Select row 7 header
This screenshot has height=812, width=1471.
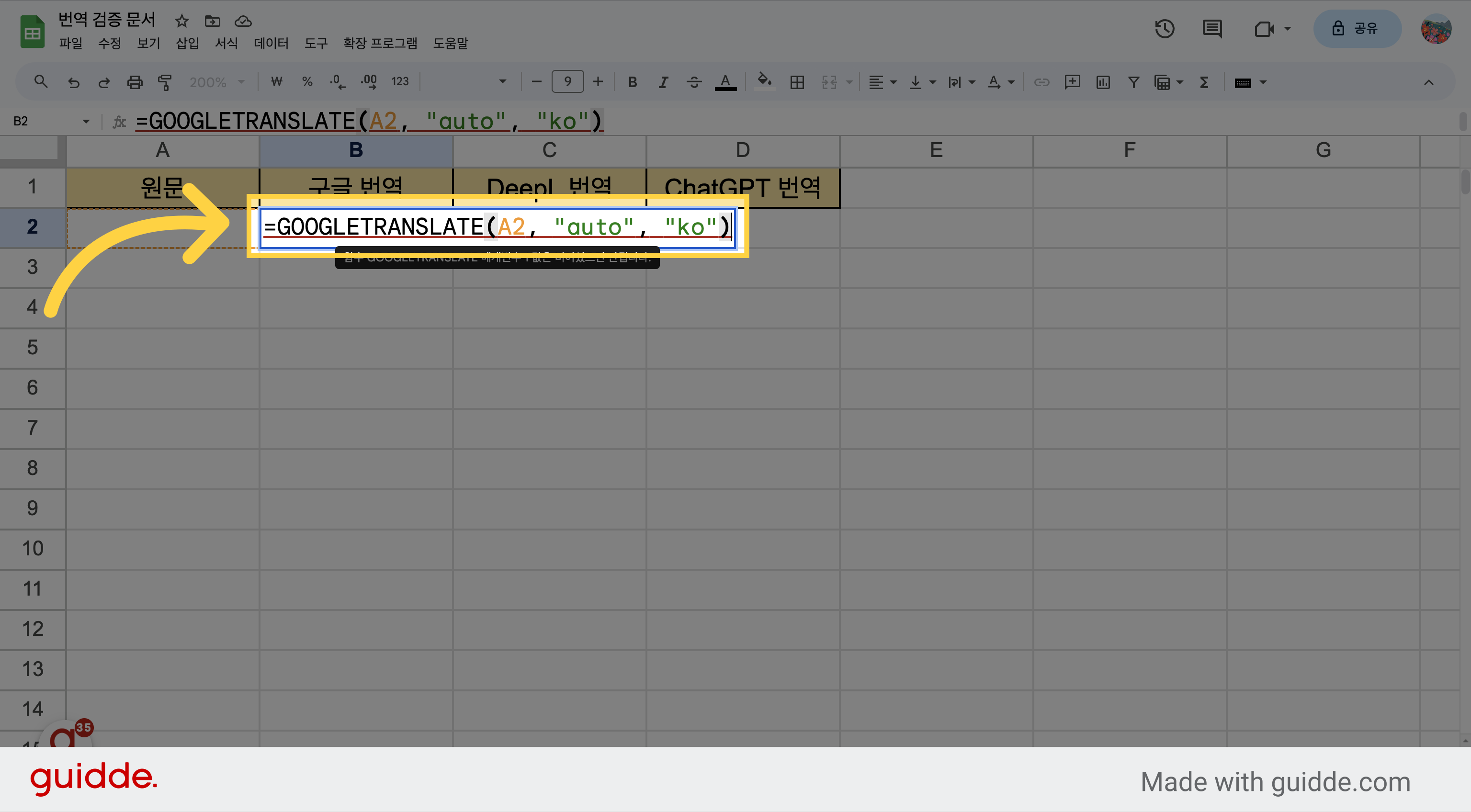(x=33, y=428)
